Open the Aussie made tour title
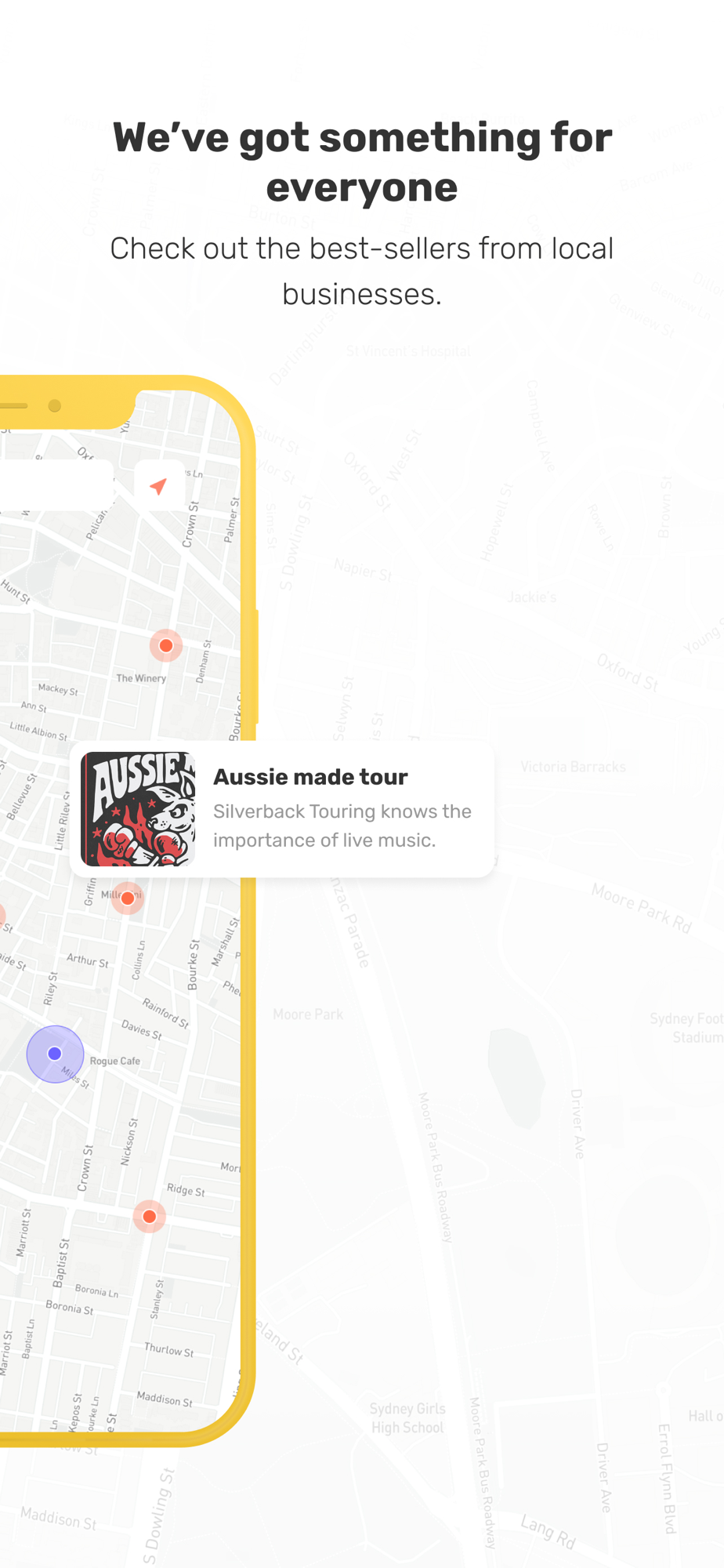The image size is (724, 1568). (310, 777)
